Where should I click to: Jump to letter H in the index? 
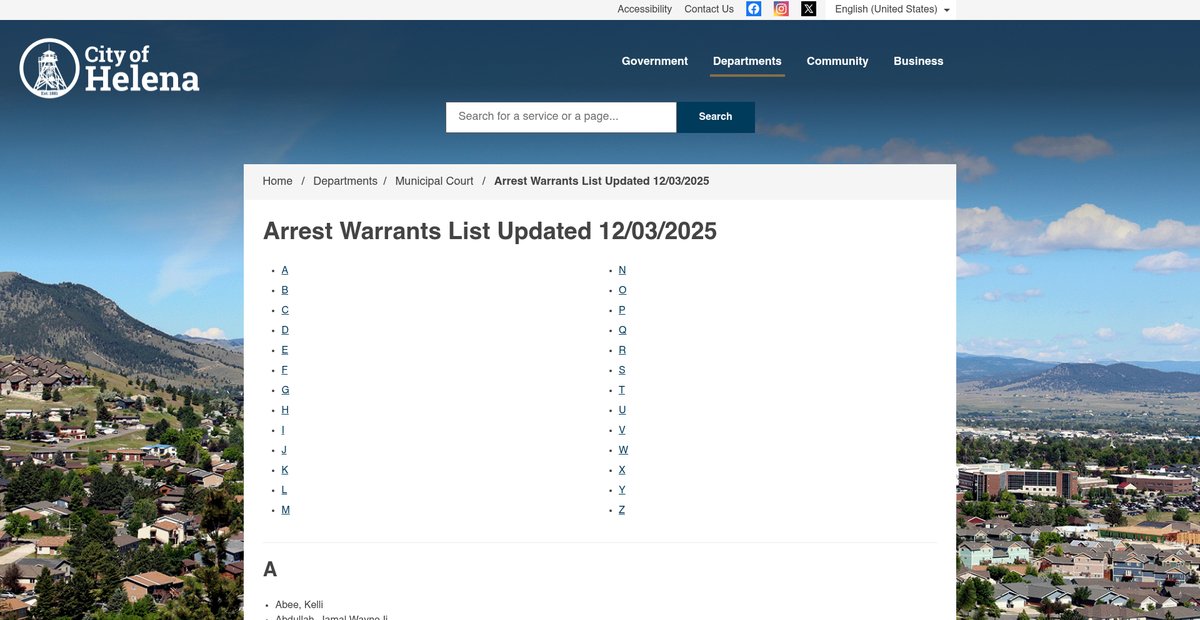(285, 410)
